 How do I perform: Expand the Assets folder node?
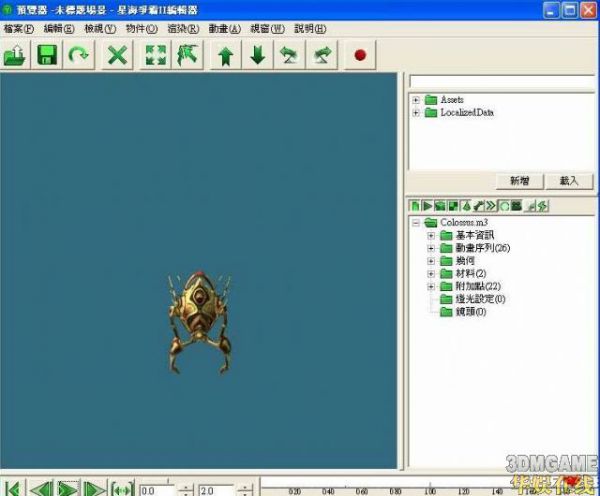pyautogui.click(x=416, y=100)
